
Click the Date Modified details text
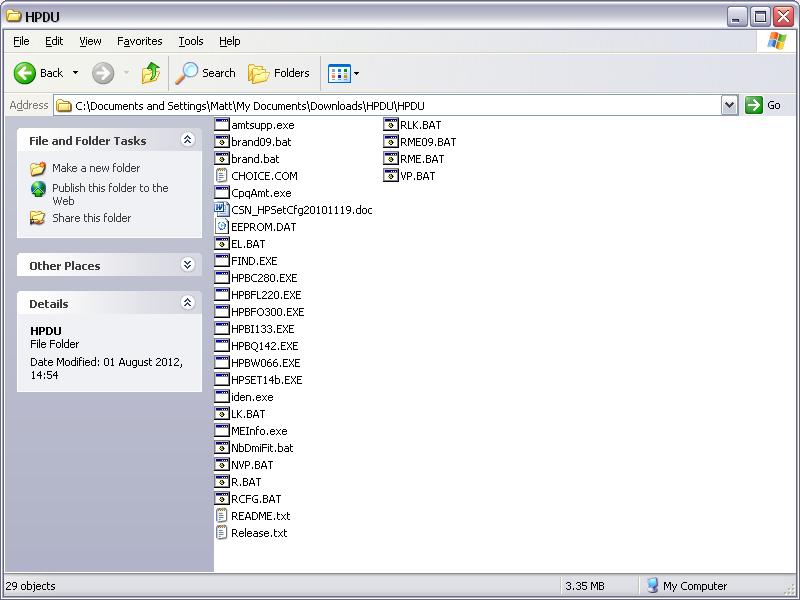point(106,368)
